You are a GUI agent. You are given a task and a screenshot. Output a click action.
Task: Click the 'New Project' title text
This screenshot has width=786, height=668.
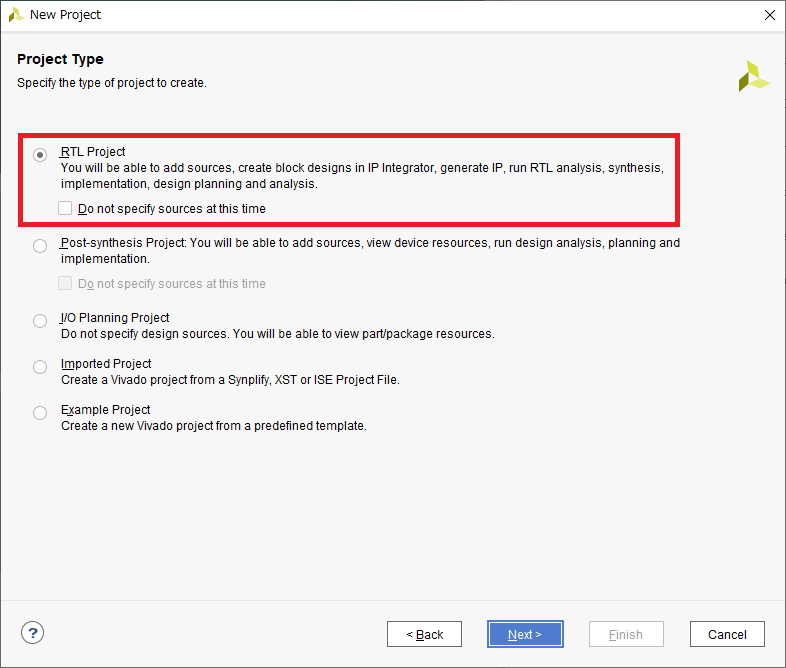65,15
